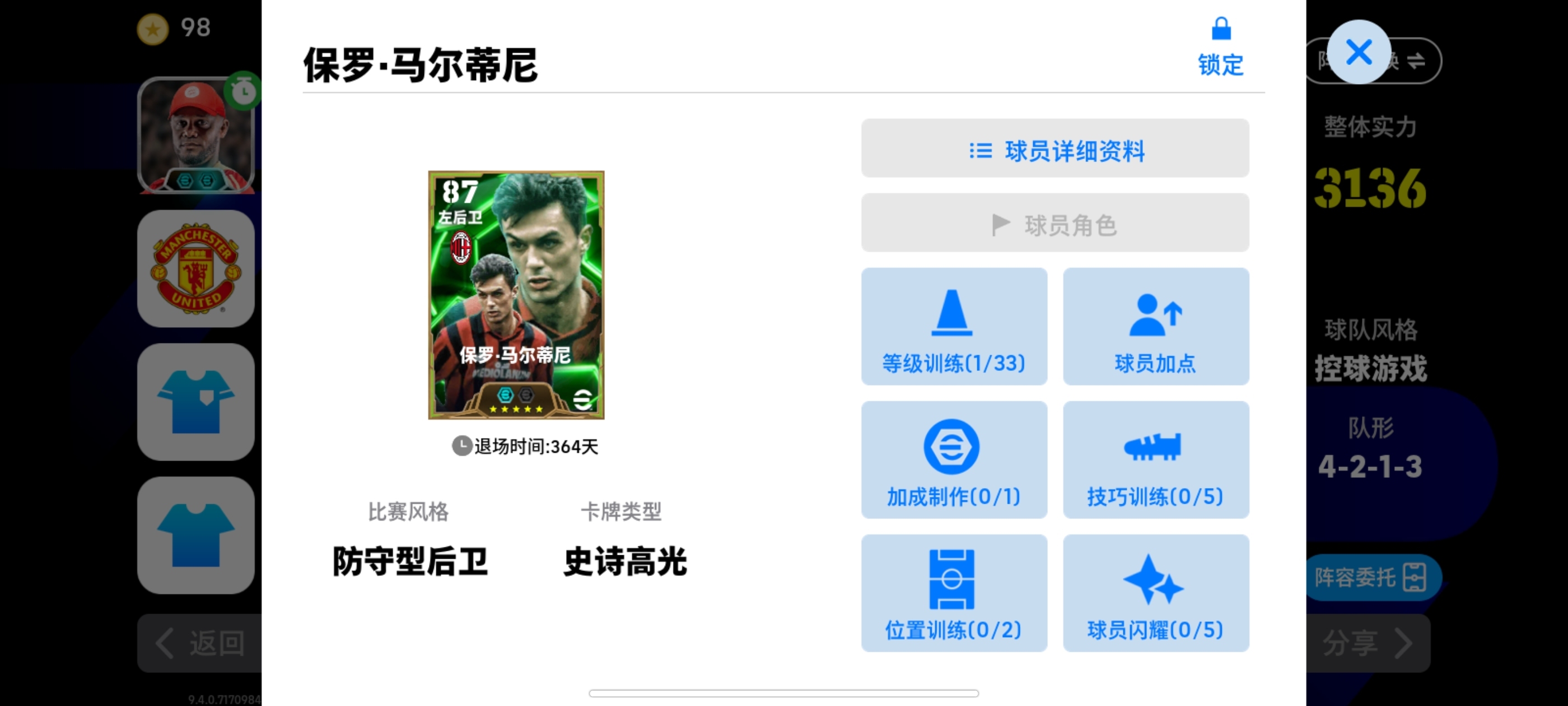Open 球员闪耀 sparkle player shine
1568x706 pixels.
1156,593
